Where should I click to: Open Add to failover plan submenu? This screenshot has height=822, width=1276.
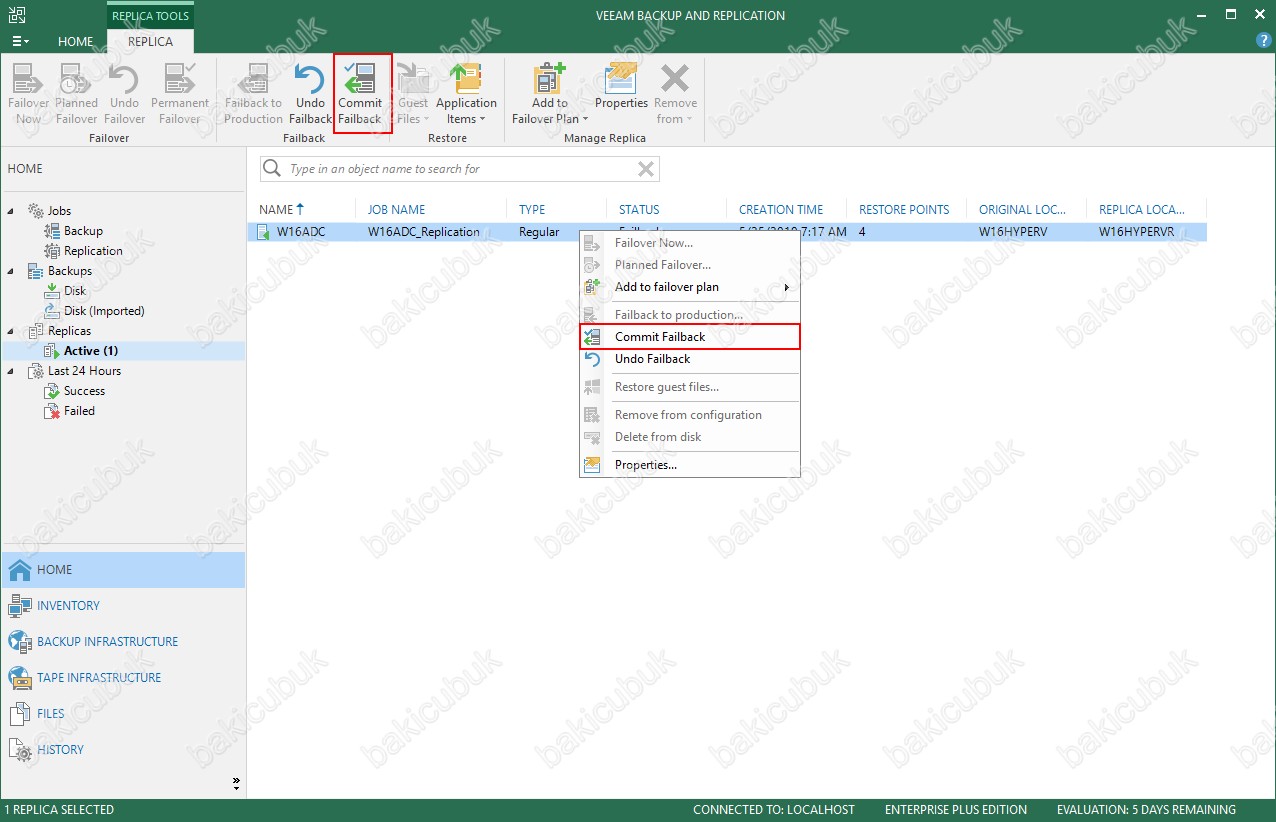[690, 287]
